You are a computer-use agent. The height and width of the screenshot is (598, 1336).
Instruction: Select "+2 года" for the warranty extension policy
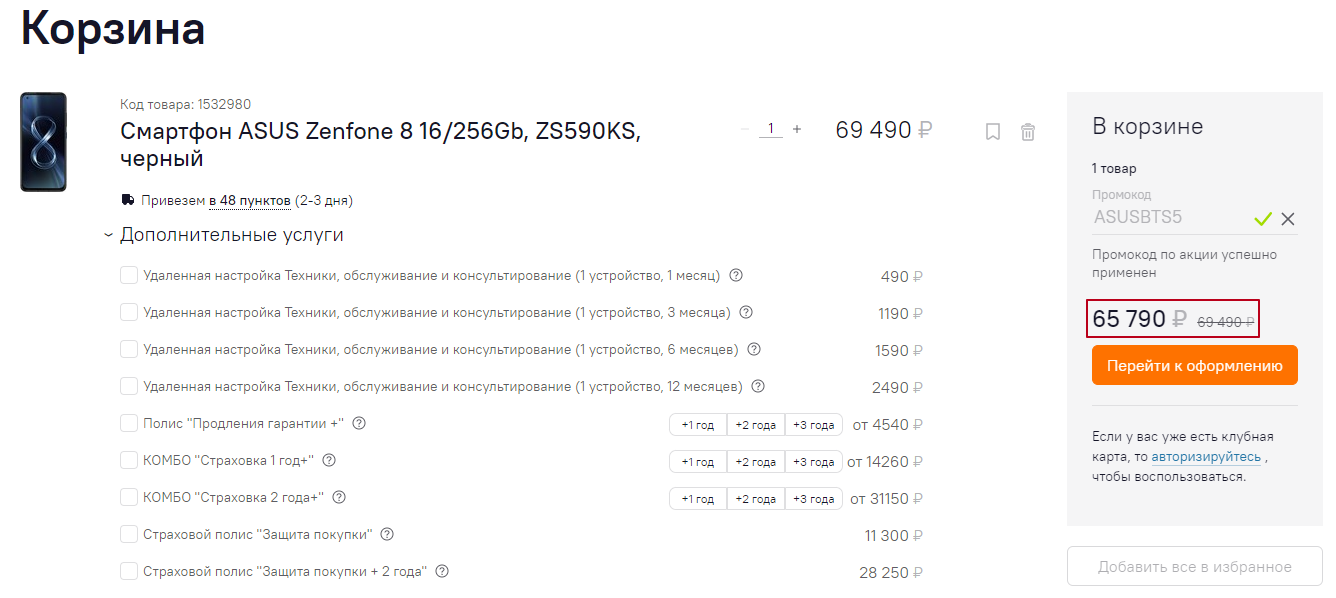click(755, 425)
